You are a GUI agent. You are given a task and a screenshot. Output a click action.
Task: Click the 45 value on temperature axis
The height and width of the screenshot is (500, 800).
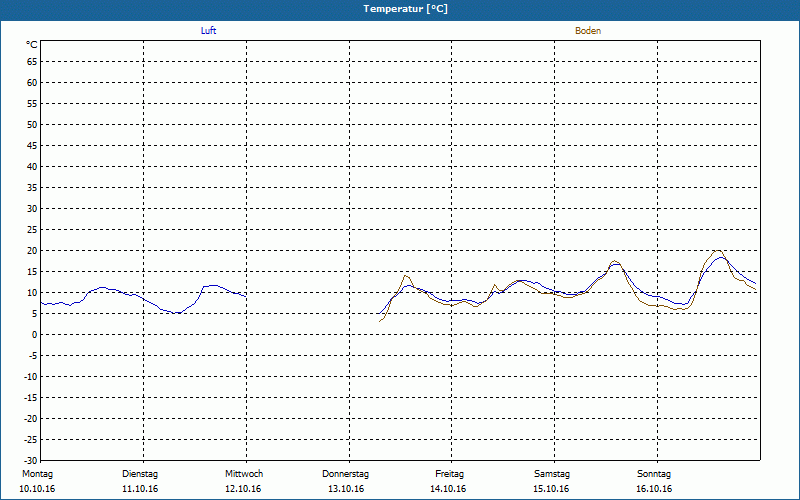[32, 146]
